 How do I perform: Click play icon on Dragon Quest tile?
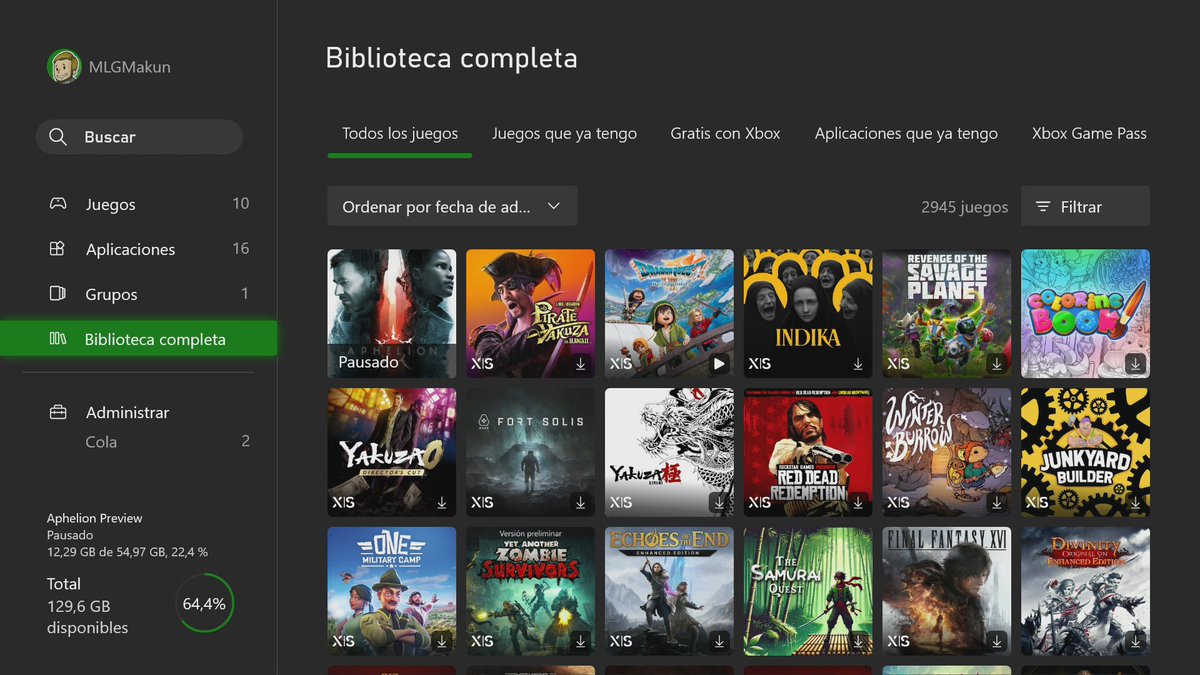pyautogui.click(x=719, y=364)
